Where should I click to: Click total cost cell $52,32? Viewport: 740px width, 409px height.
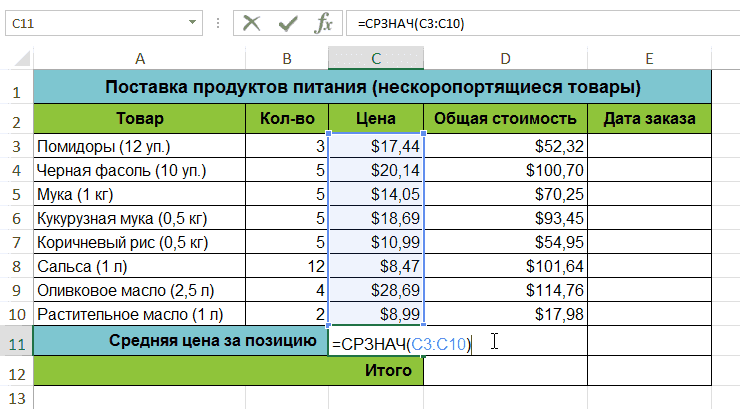pos(505,146)
